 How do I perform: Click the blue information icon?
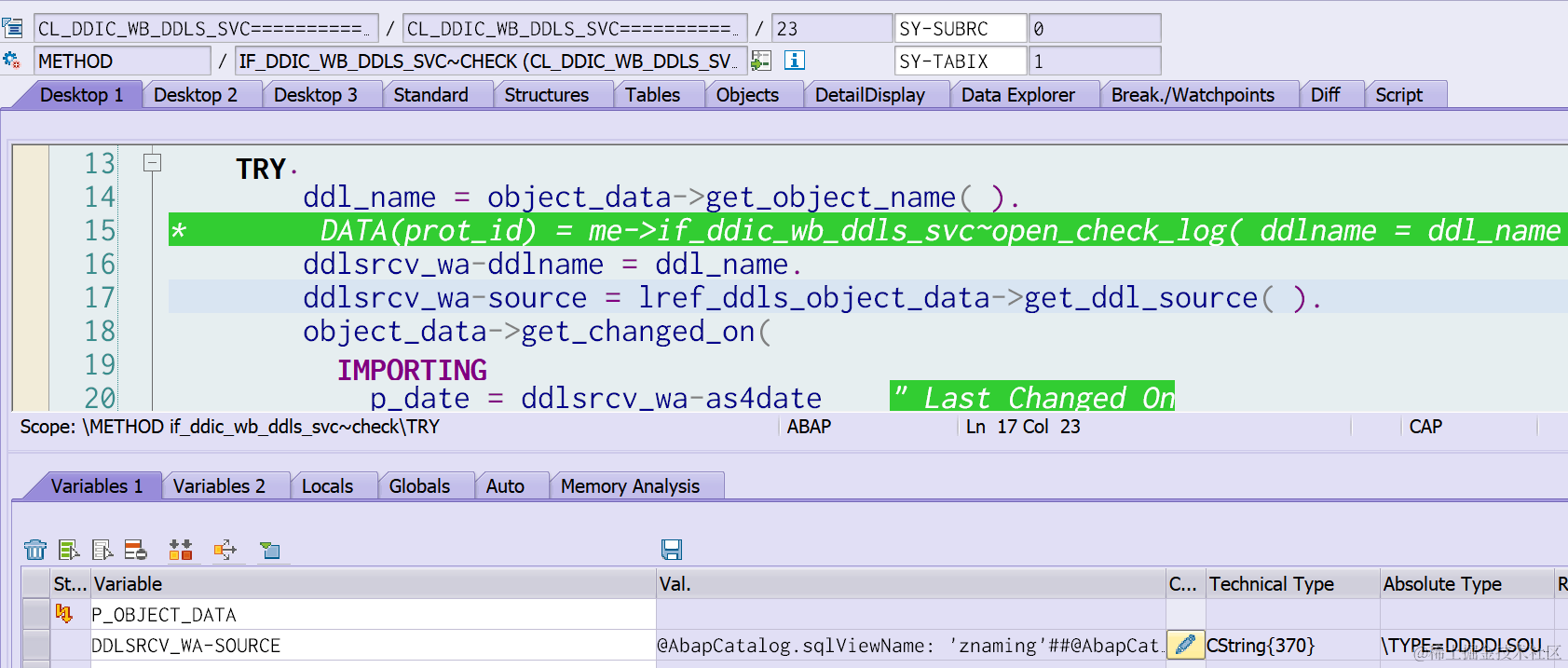click(794, 61)
